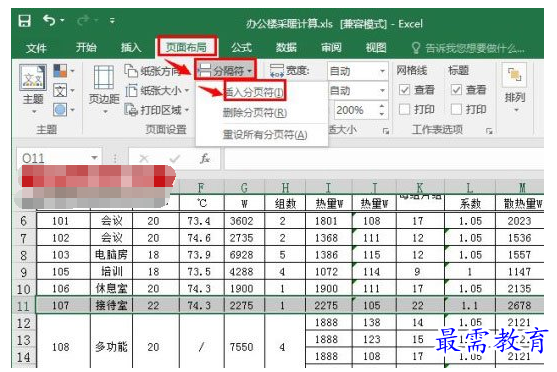Click the Save icon in quick access toolbar

point(25,21)
